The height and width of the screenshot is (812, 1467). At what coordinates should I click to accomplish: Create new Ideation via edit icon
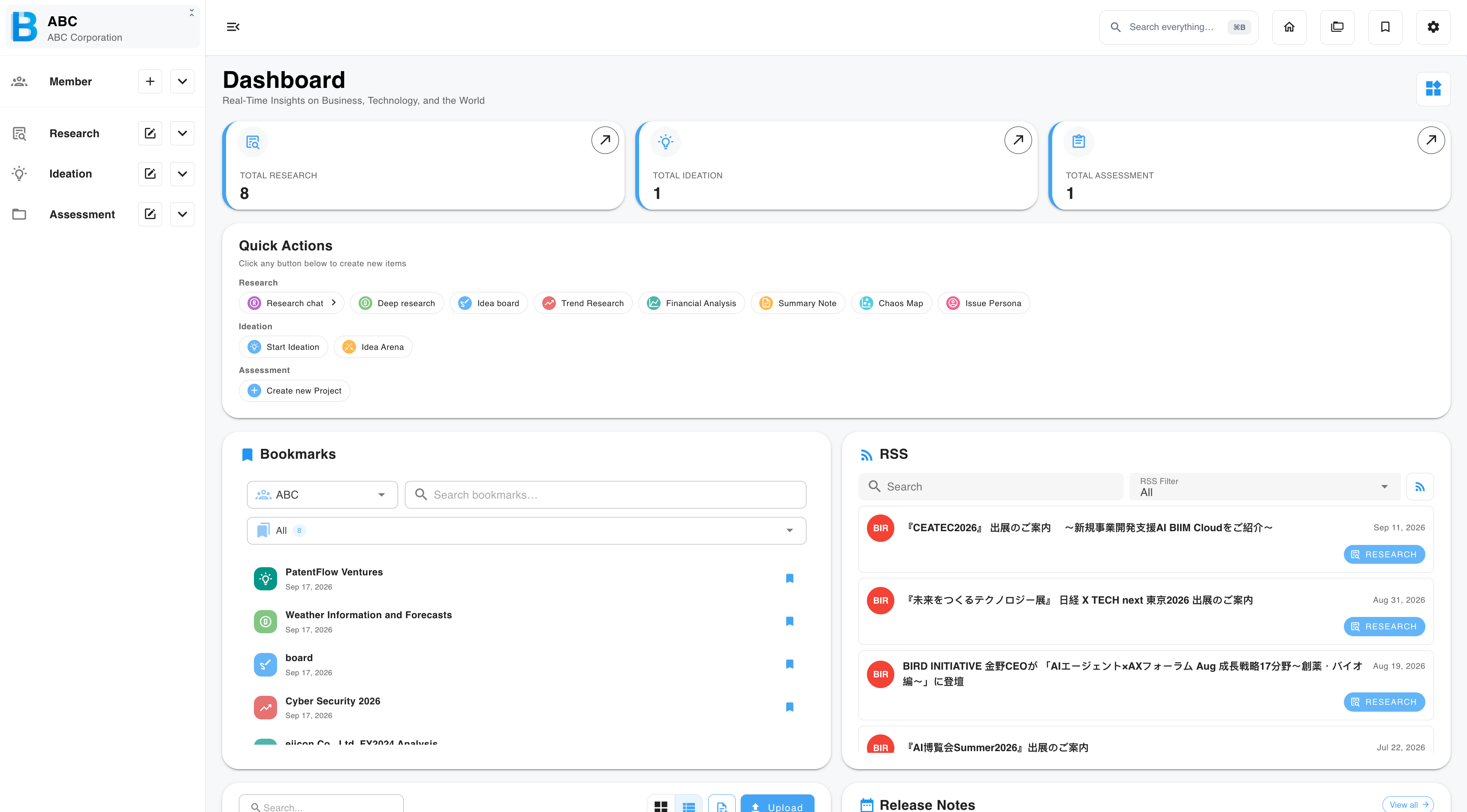(150, 174)
